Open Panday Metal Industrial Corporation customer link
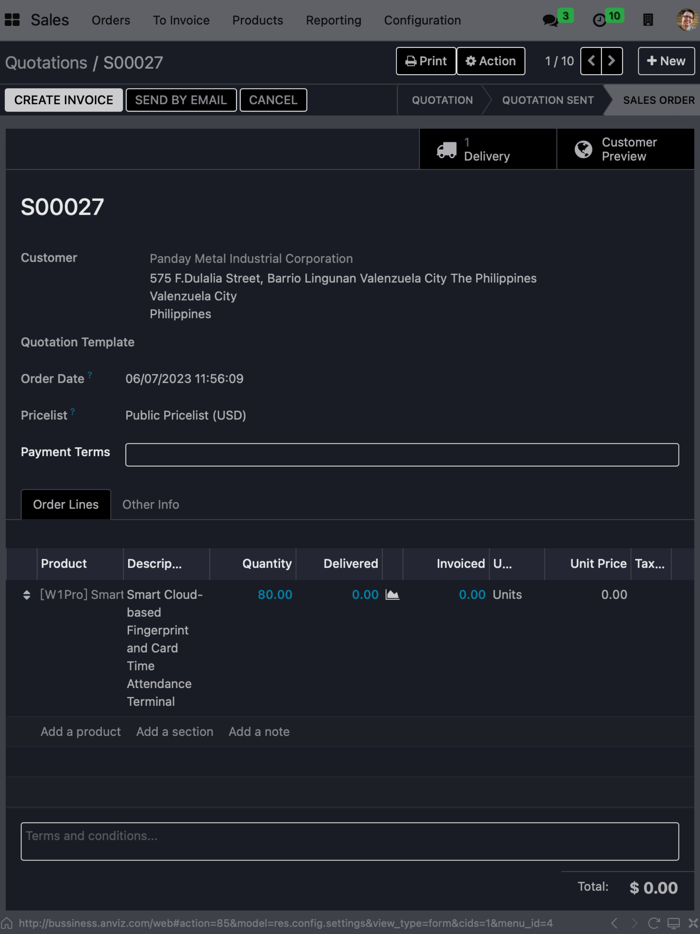This screenshot has width=700, height=934. tap(251, 259)
